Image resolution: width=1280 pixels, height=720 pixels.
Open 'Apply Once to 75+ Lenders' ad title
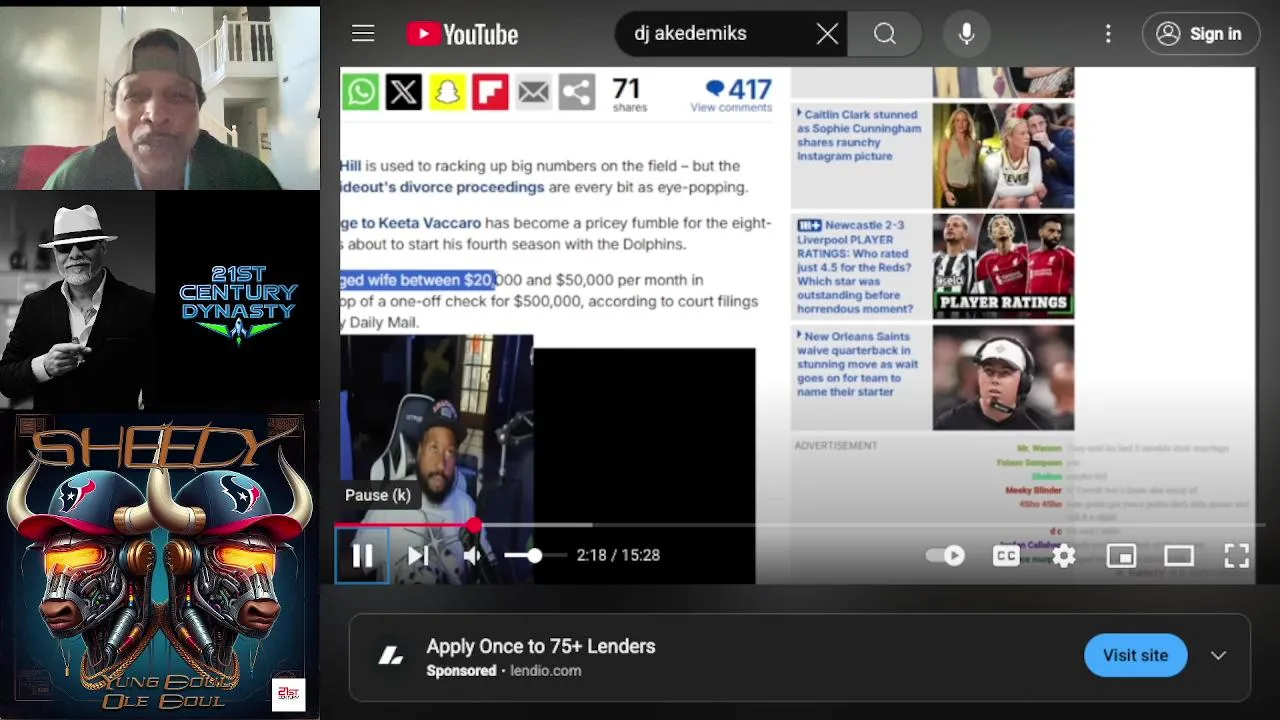tap(541, 646)
